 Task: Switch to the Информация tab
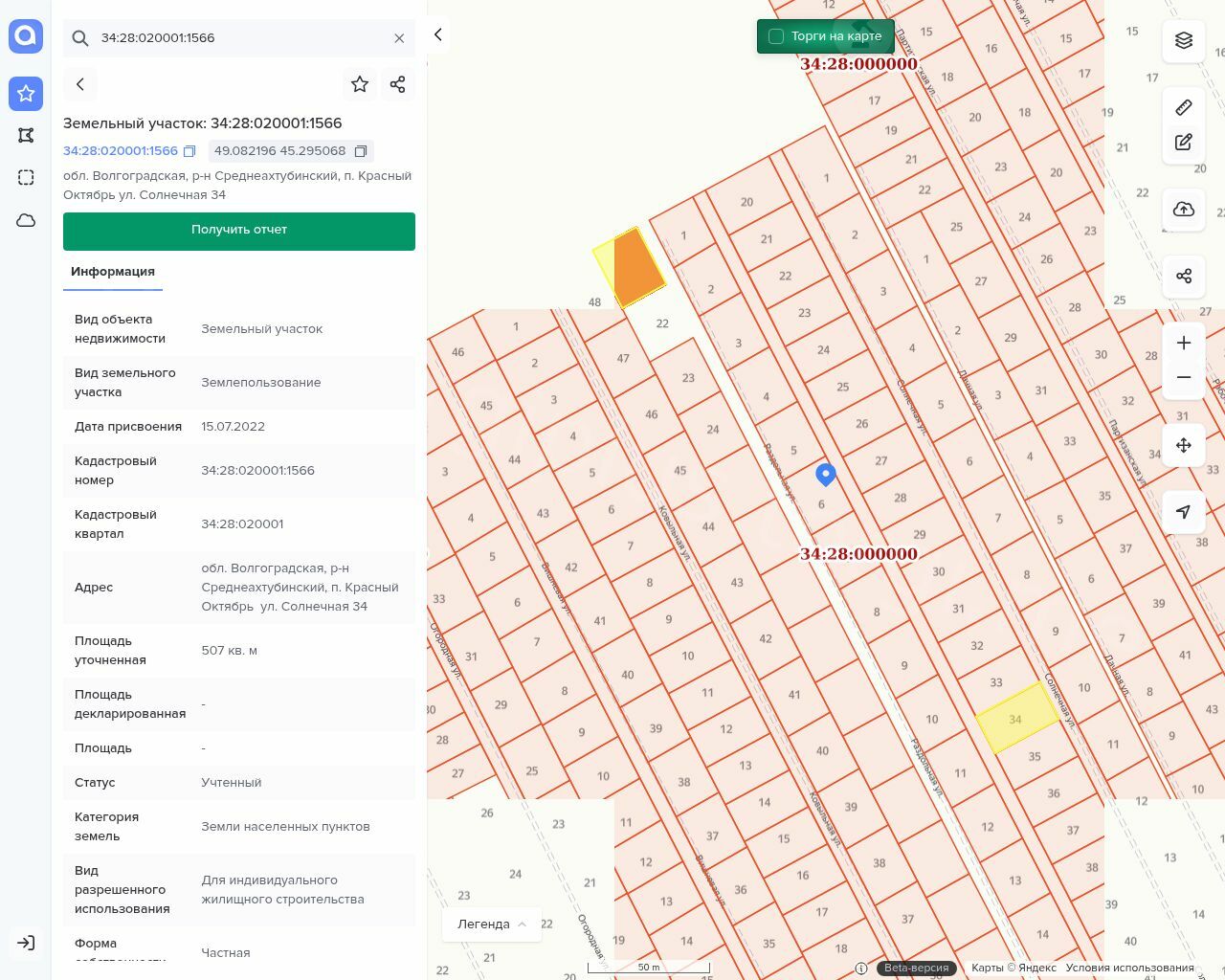pyautogui.click(x=113, y=272)
